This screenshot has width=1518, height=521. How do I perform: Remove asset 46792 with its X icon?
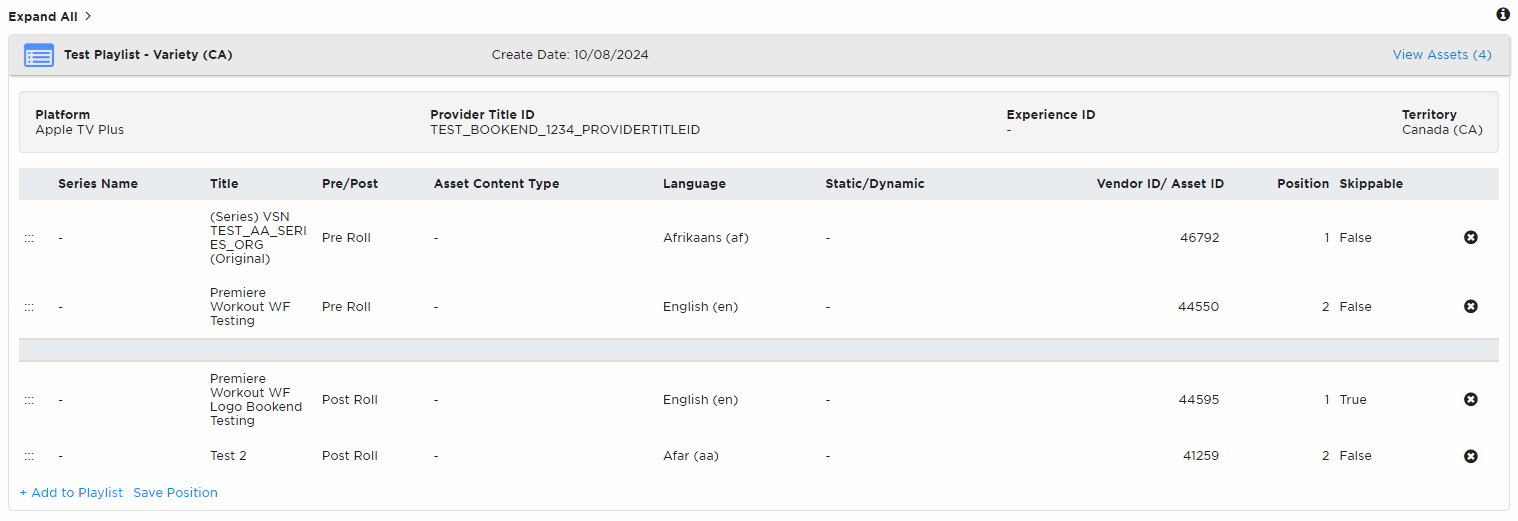tap(1470, 237)
